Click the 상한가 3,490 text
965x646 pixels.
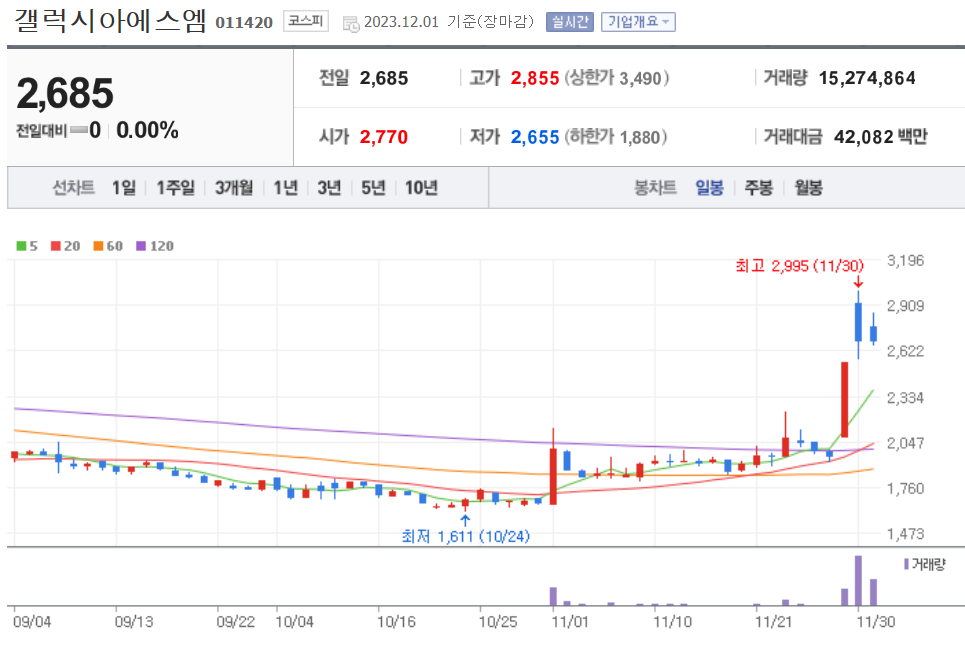point(617,78)
